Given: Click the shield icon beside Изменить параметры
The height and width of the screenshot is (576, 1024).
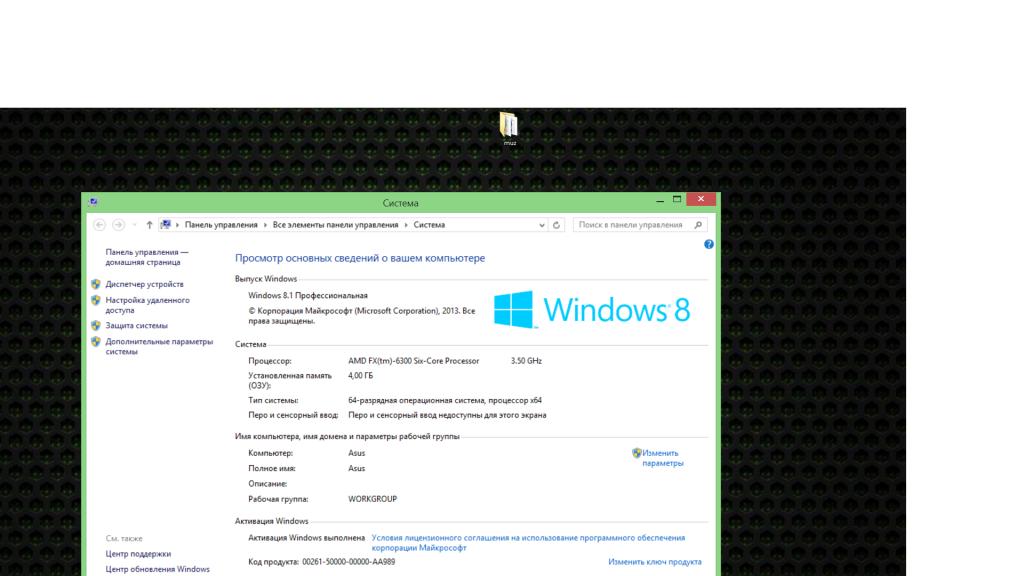Looking at the screenshot, I should click(x=637, y=453).
